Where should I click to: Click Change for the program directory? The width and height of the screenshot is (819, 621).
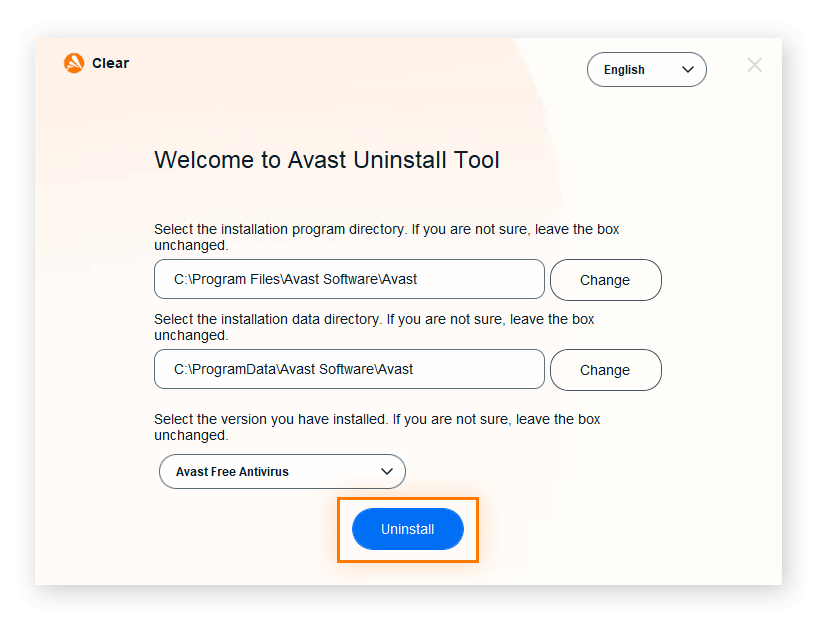(605, 280)
